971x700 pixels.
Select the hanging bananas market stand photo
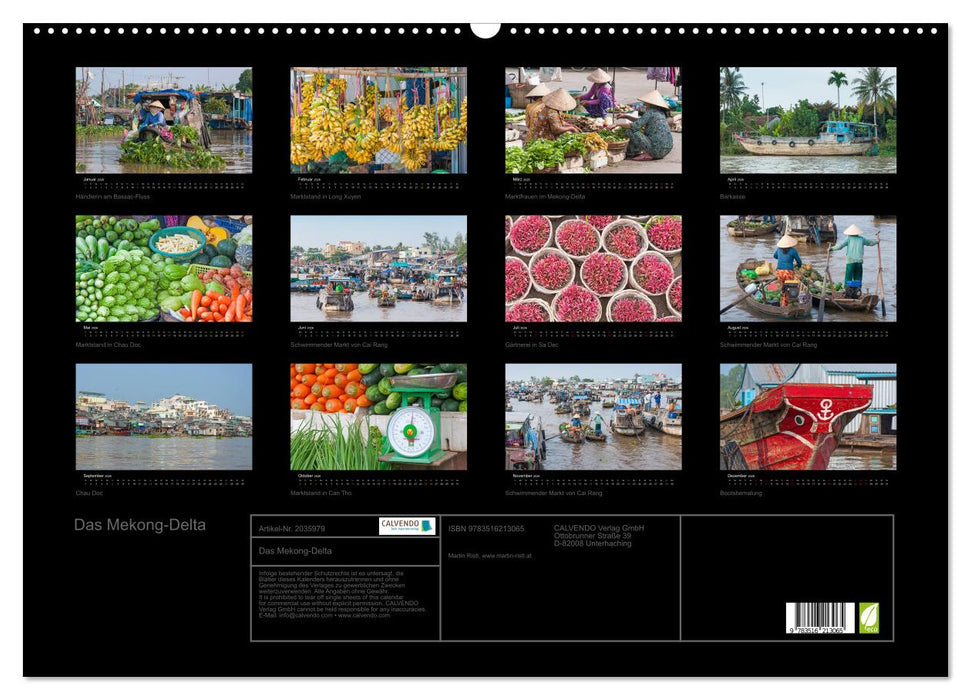pos(378,120)
